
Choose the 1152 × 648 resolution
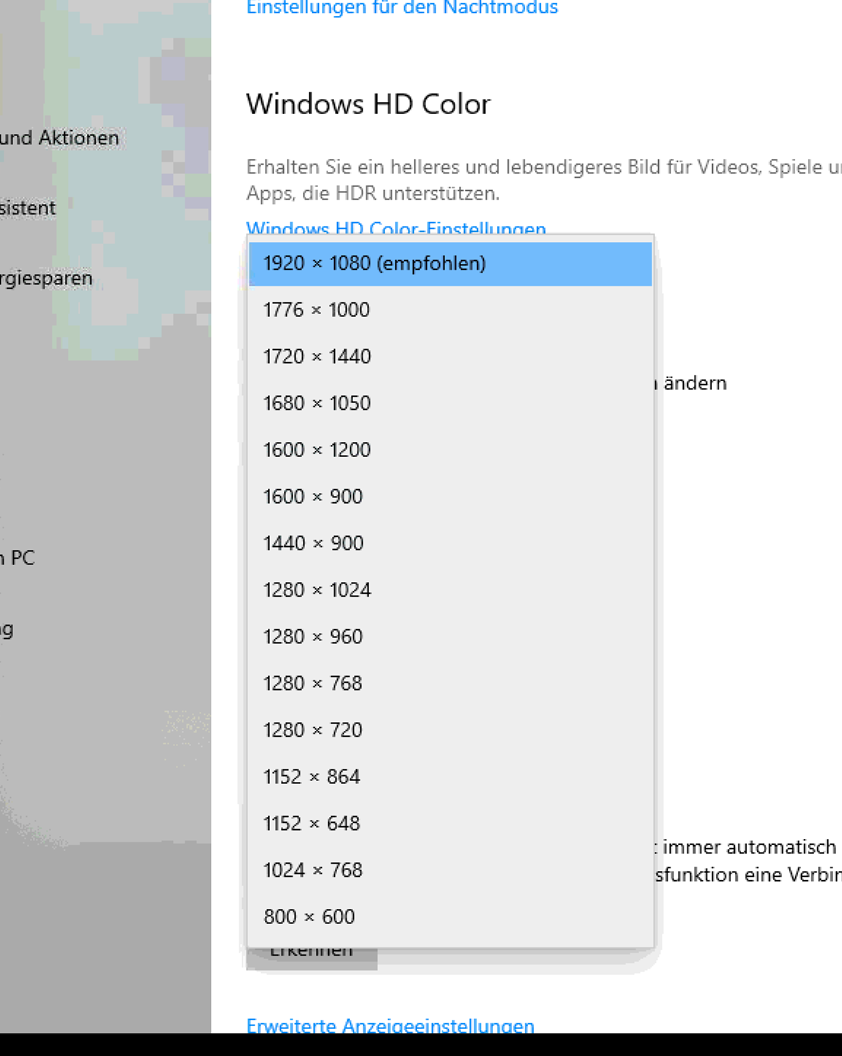(450, 823)
